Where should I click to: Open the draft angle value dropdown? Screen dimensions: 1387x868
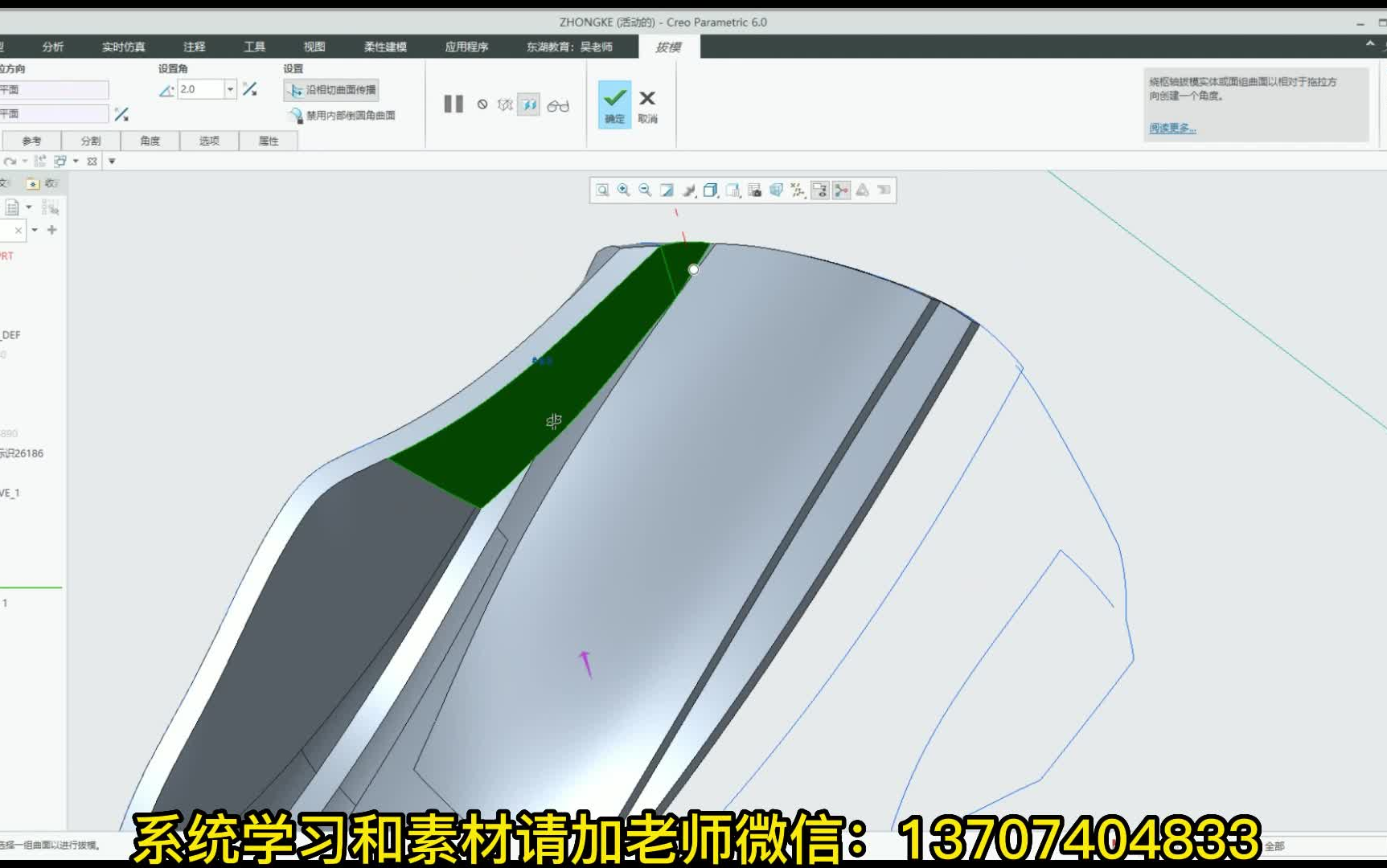coord(229,89)
